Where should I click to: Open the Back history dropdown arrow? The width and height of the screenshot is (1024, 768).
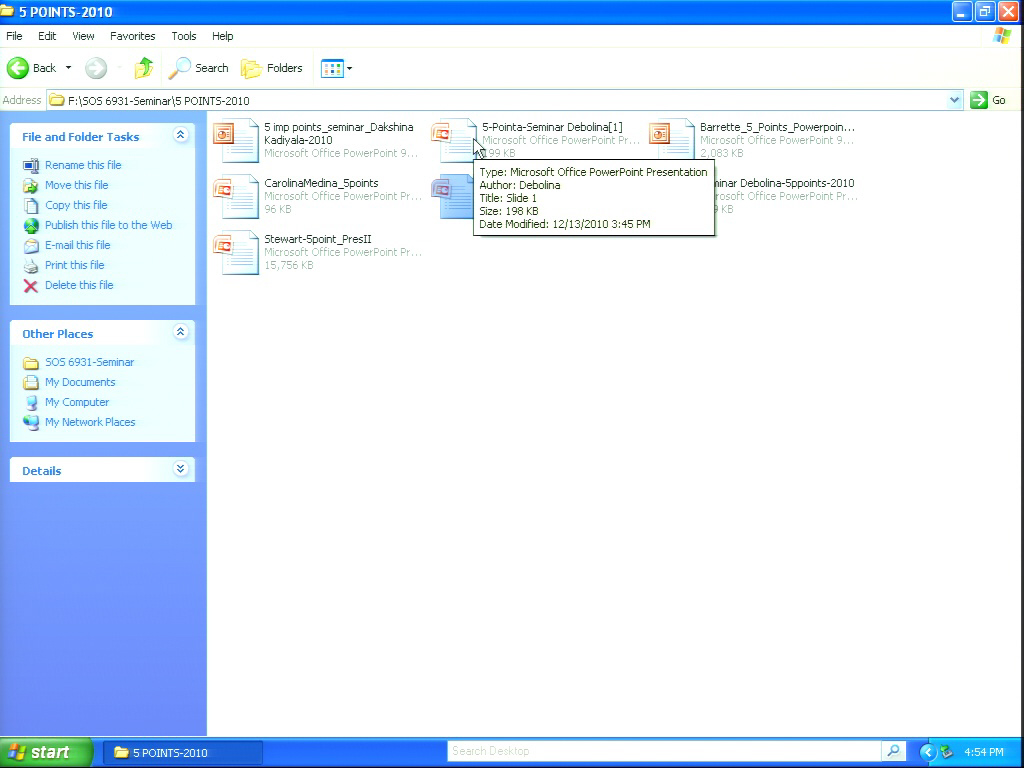68,68
